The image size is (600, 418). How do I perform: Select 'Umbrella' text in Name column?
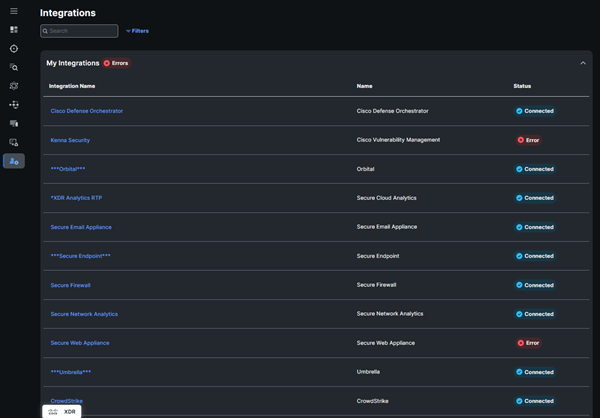point(368,372)
